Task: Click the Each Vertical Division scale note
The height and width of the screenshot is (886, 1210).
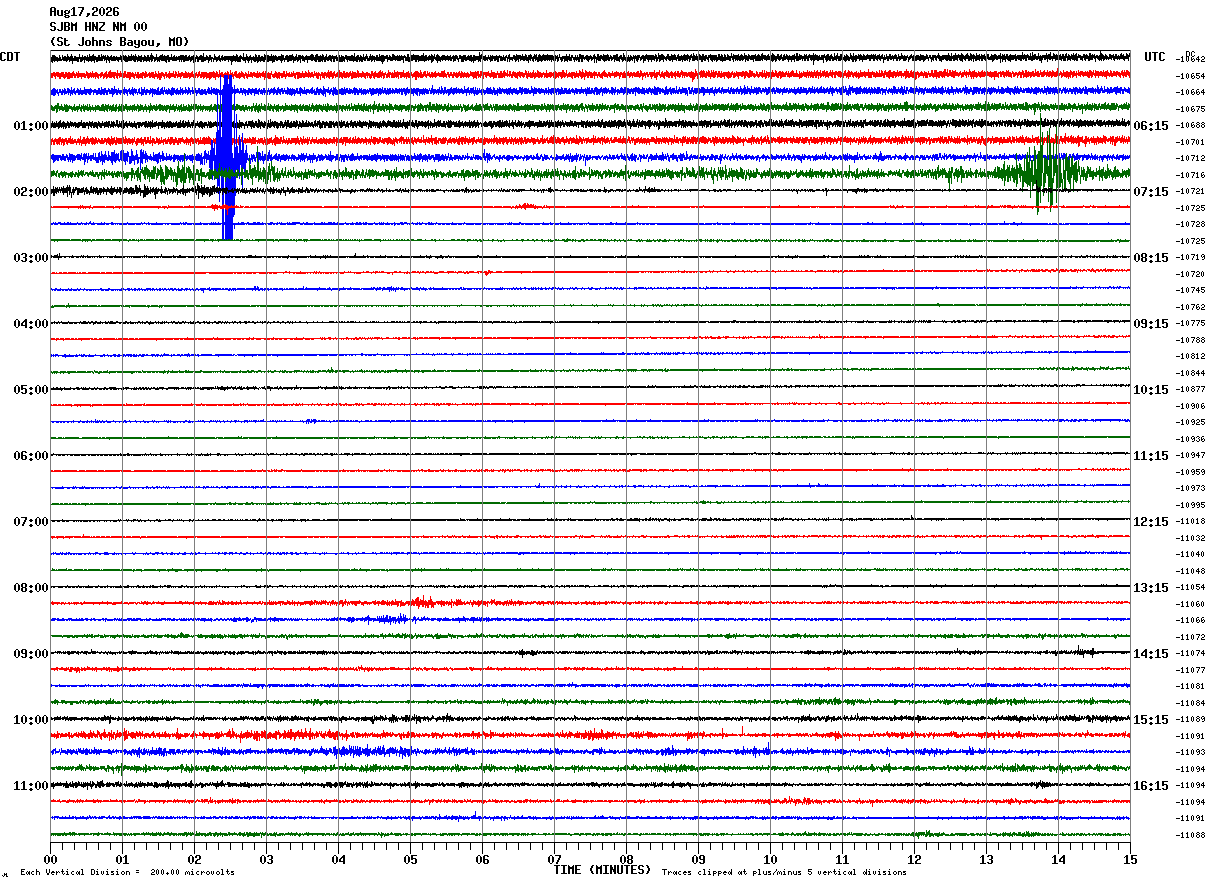Action: click(128, 872)
